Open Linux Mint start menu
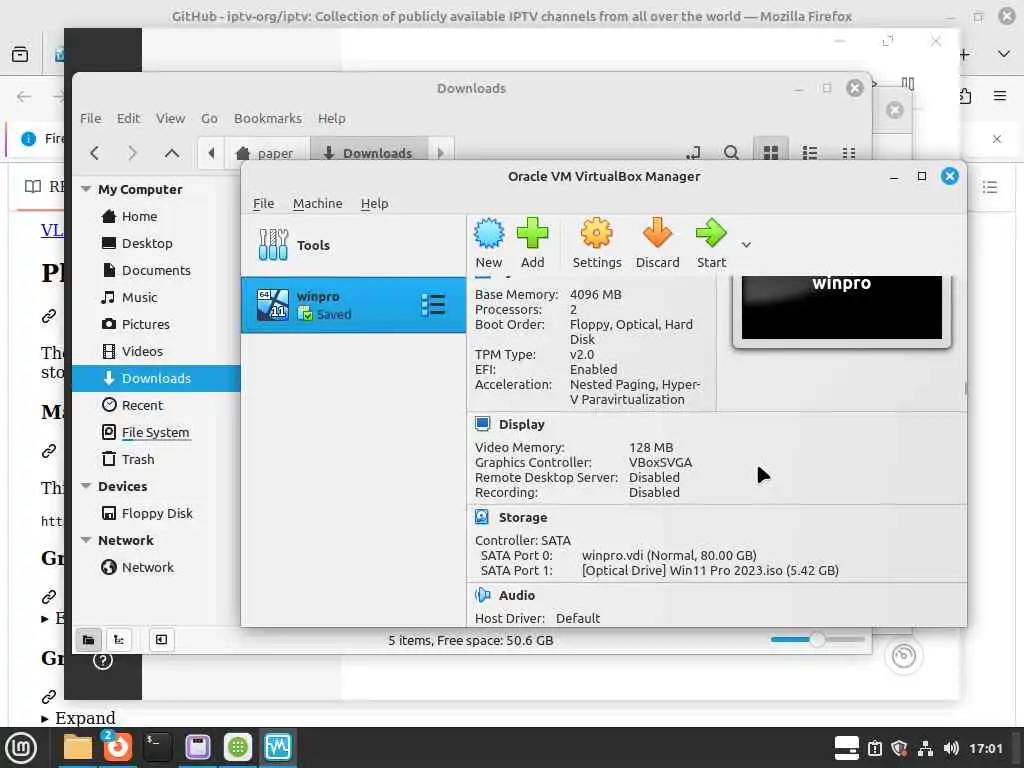The height and width of the screenshot is (768, 1024). (x=21, y=747)
